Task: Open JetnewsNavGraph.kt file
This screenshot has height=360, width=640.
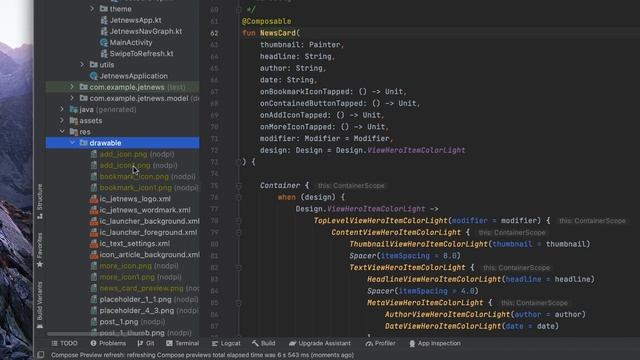Action: click(146, 31)
